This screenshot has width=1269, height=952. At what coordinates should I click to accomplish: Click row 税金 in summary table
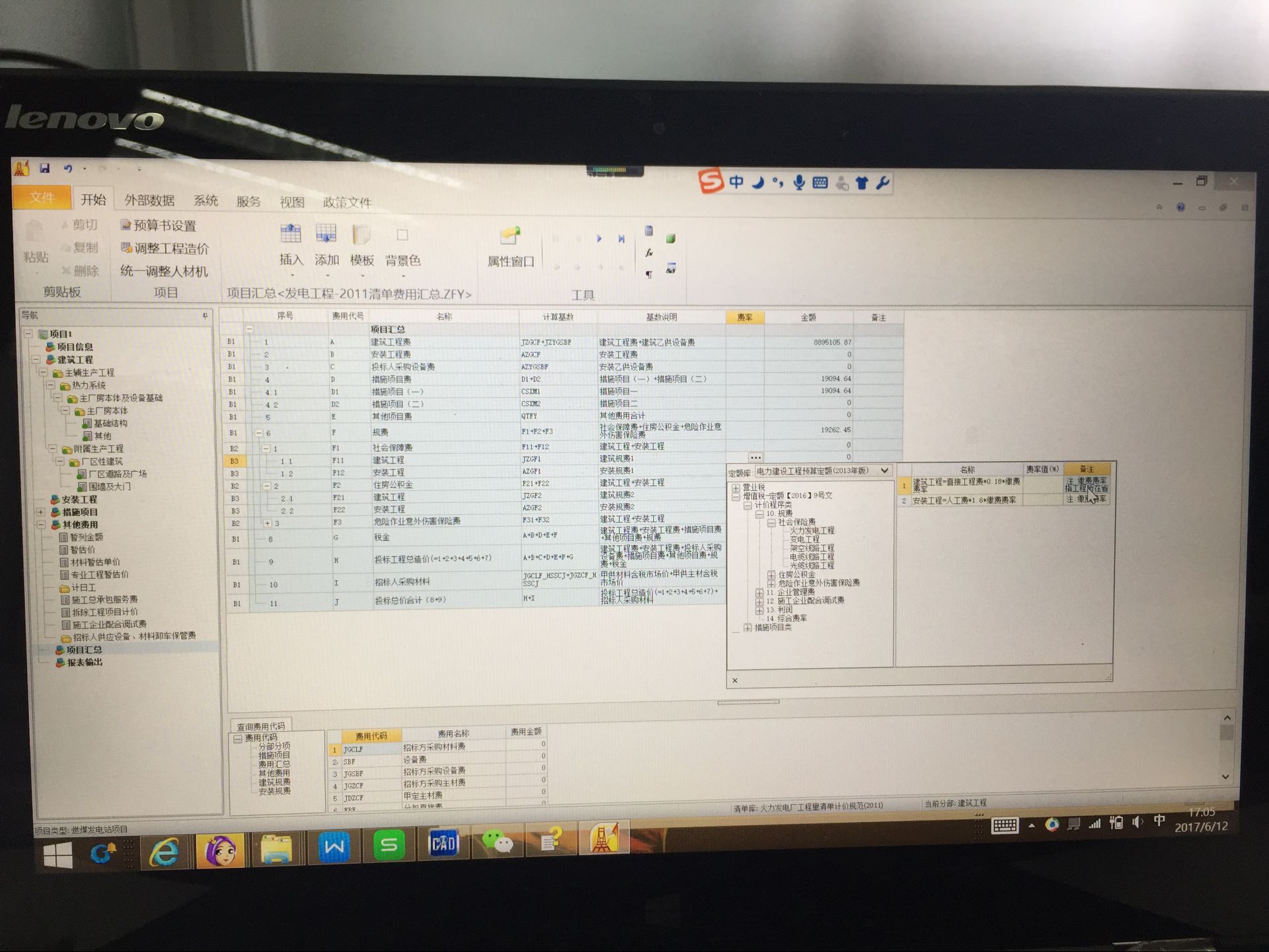coord(476,536)
